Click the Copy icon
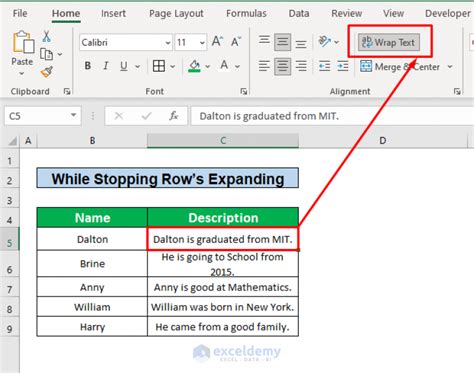The image size is (474, 373). [46, 54]
